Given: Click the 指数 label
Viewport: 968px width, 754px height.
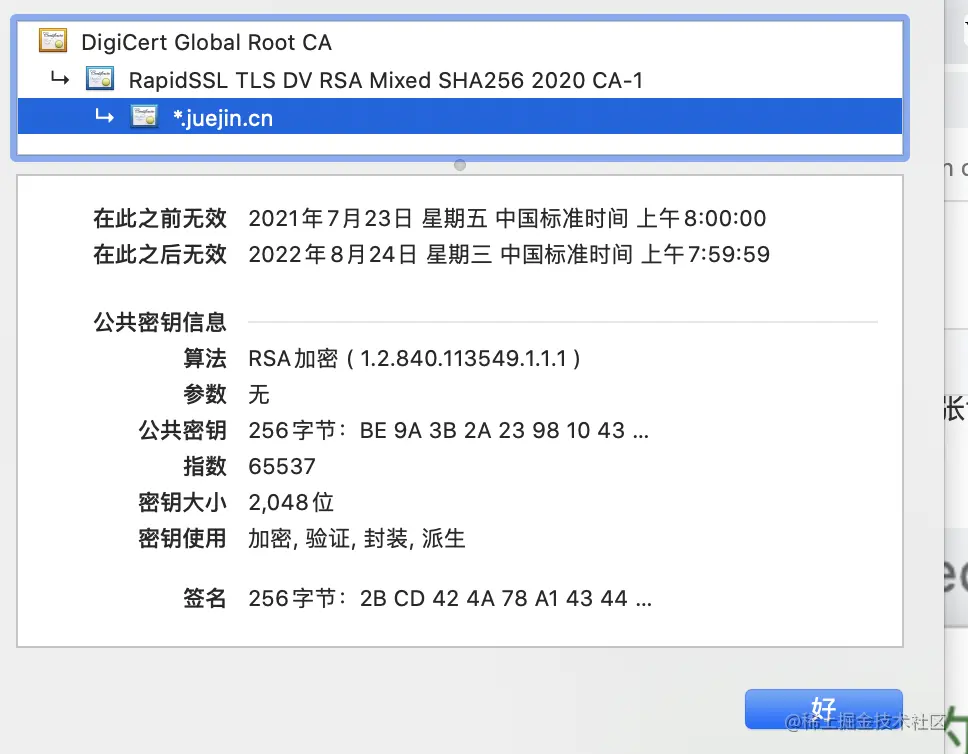Looking at the screenshot, I should (x=205, y=466).
